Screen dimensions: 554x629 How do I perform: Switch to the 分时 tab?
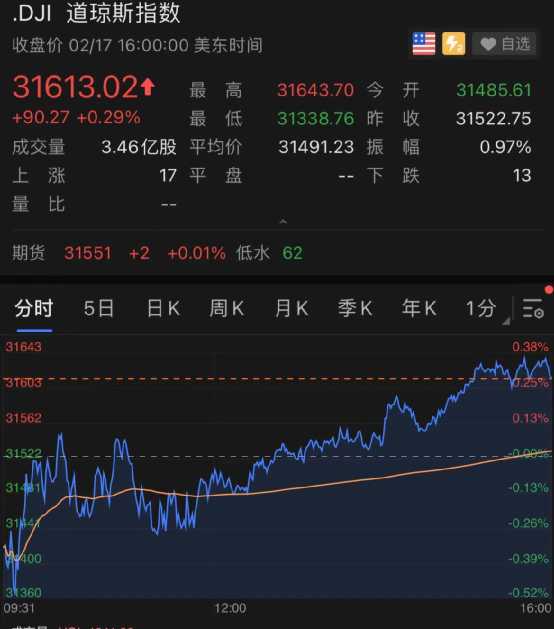(x=34, y=308)
